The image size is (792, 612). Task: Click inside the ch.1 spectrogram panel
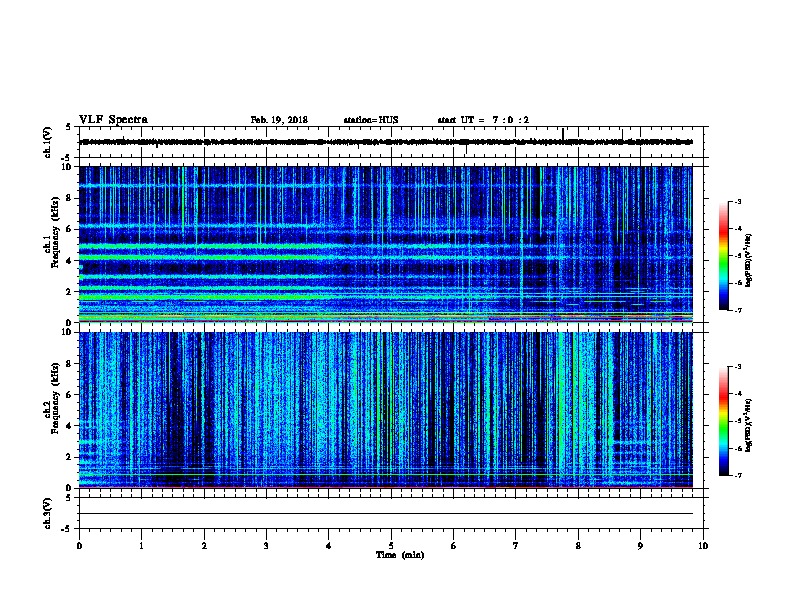click(385, 244)
